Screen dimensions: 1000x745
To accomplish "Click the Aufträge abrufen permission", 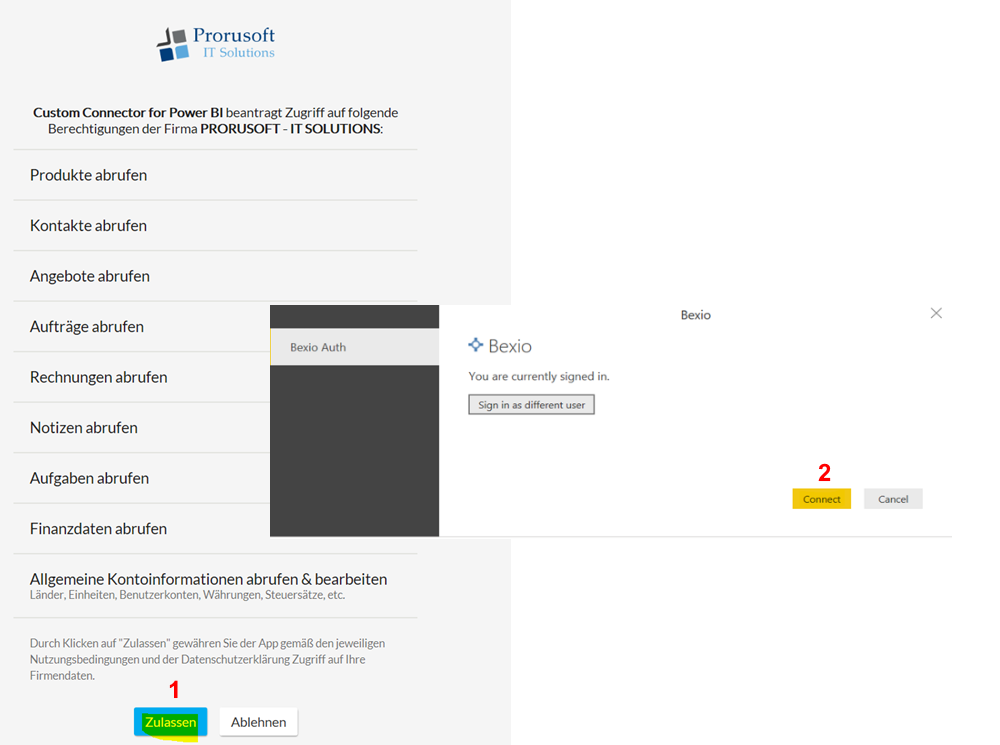I will coord(87,327).
